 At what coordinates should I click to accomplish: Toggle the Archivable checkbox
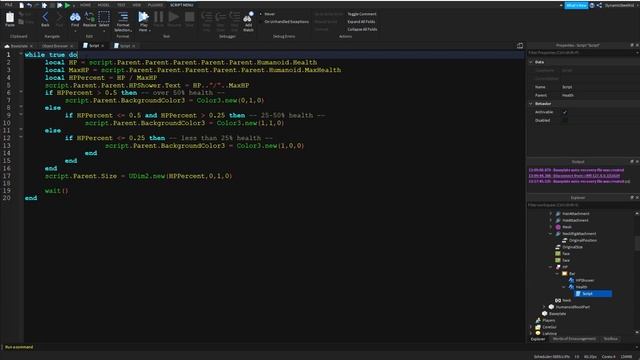[565, 112]
